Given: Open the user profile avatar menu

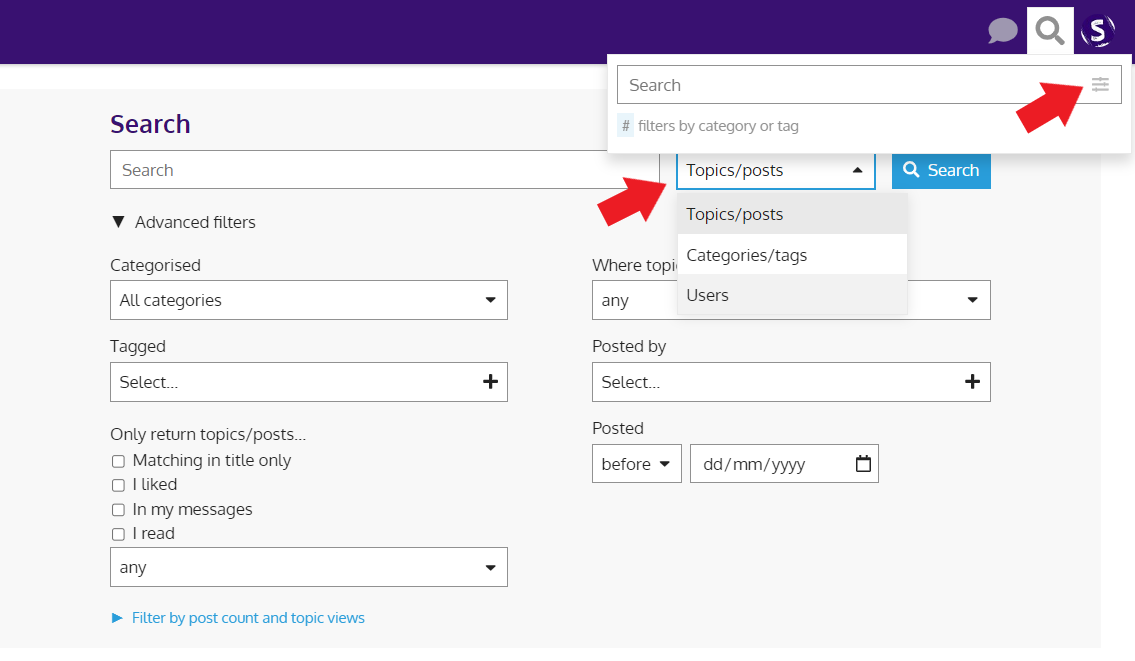Looking at the screenshot, I should [1097, 31].
